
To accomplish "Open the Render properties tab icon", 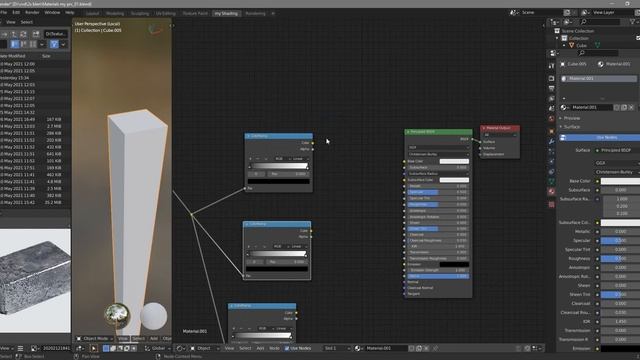I will tap(551, 78).
